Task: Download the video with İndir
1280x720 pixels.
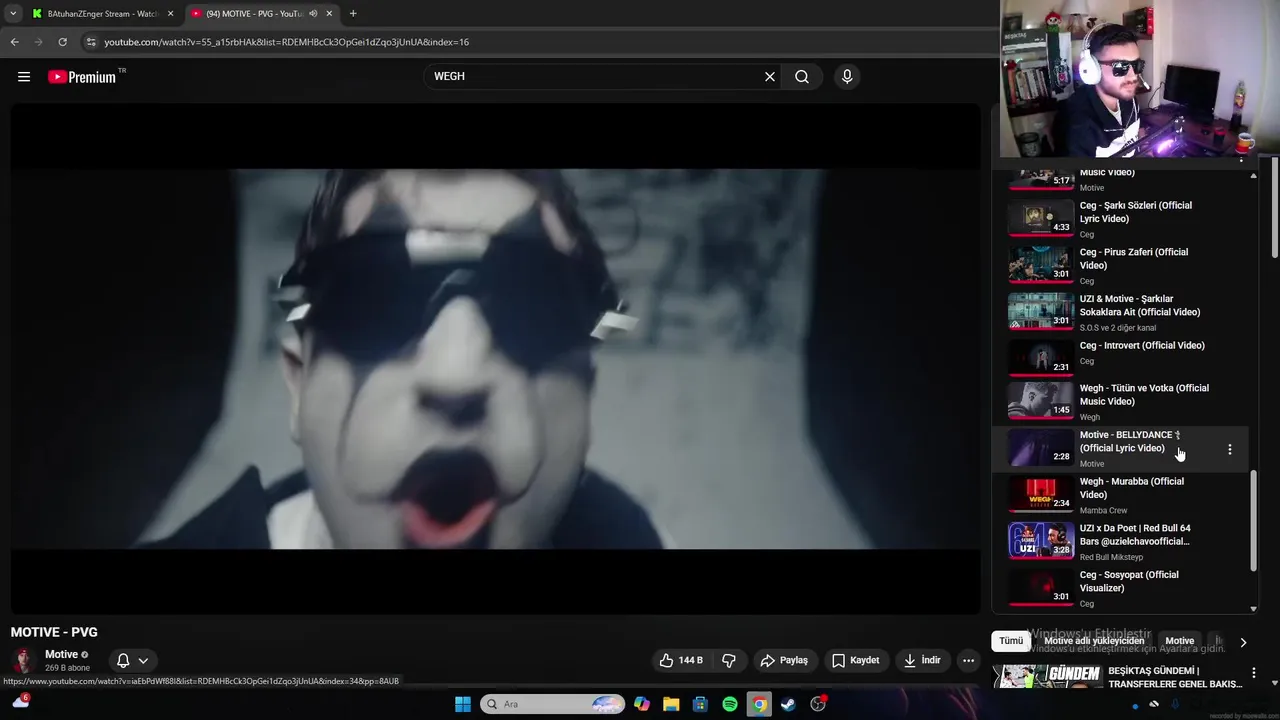Action: pos(922,660)
